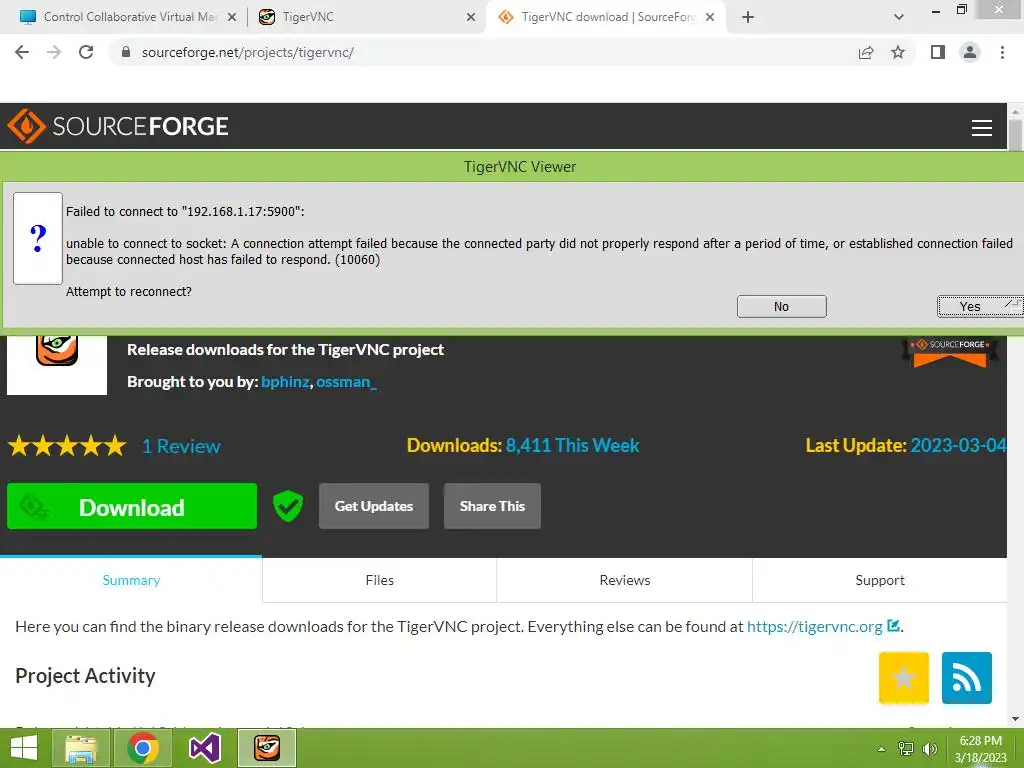Open the ossman_ author link
This screenshot has height=768, width=1024.
pos(346,382)
